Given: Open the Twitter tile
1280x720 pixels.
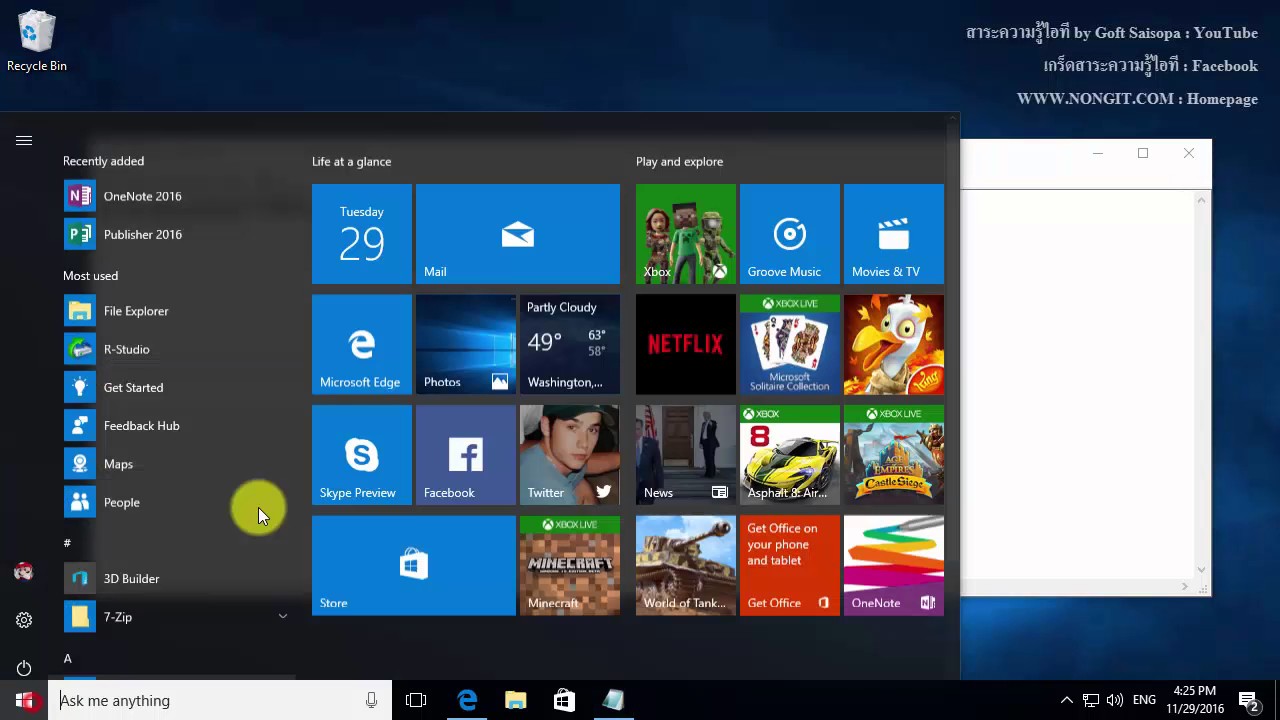Looking at the screenshot, I should (570, 455).
